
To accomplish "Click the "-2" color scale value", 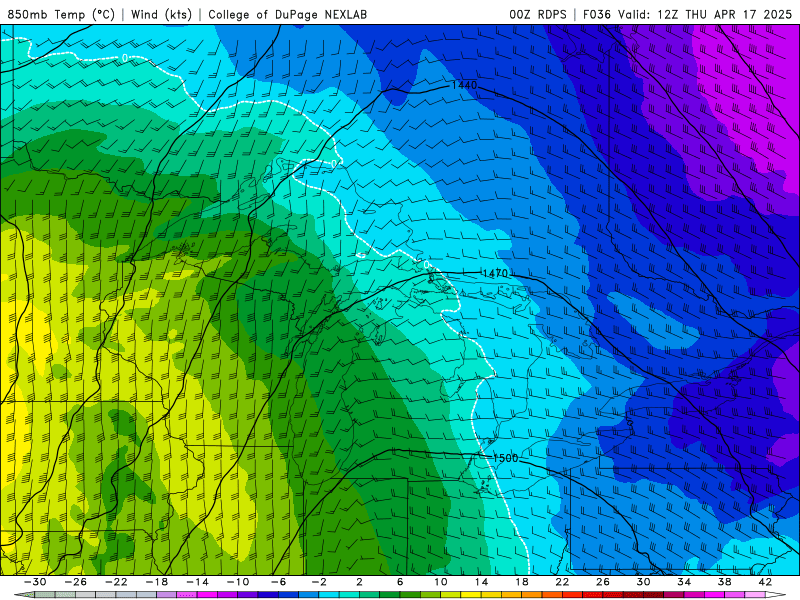I will 319,582.
